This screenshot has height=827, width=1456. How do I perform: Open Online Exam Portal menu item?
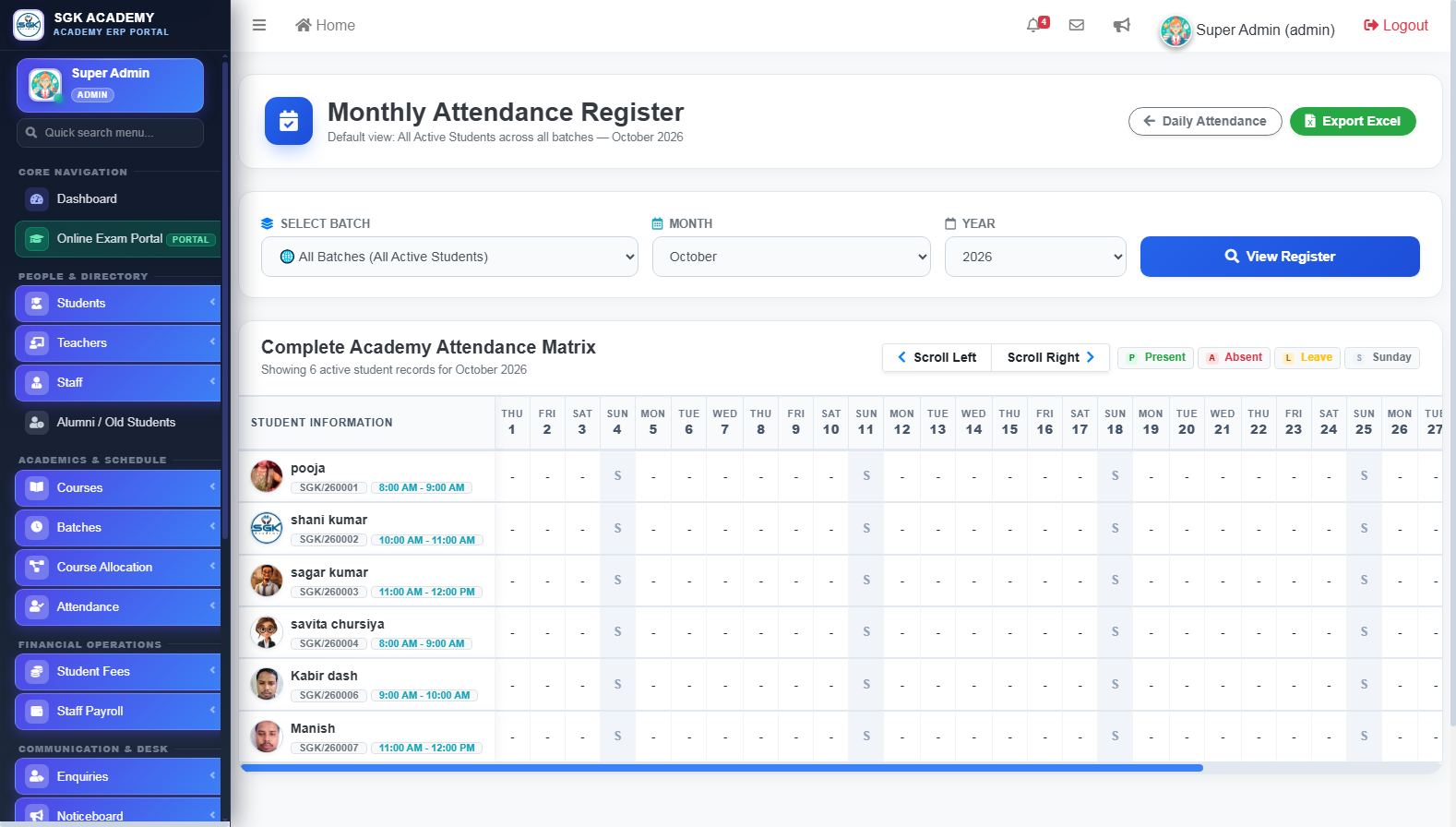tap(118, 238)
